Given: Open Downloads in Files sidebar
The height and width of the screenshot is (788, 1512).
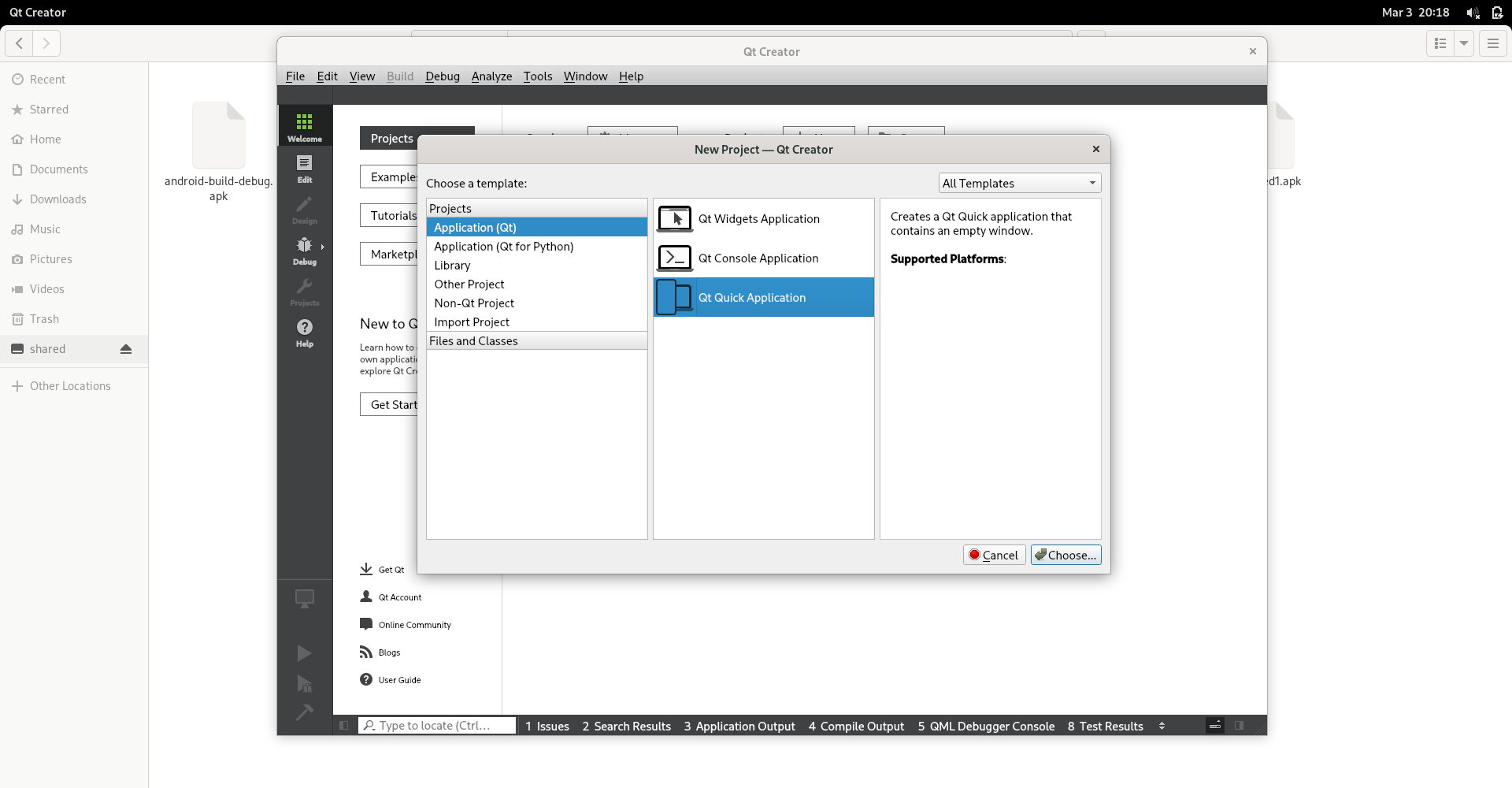Looking at the screenshot, I should click(74, 199).
